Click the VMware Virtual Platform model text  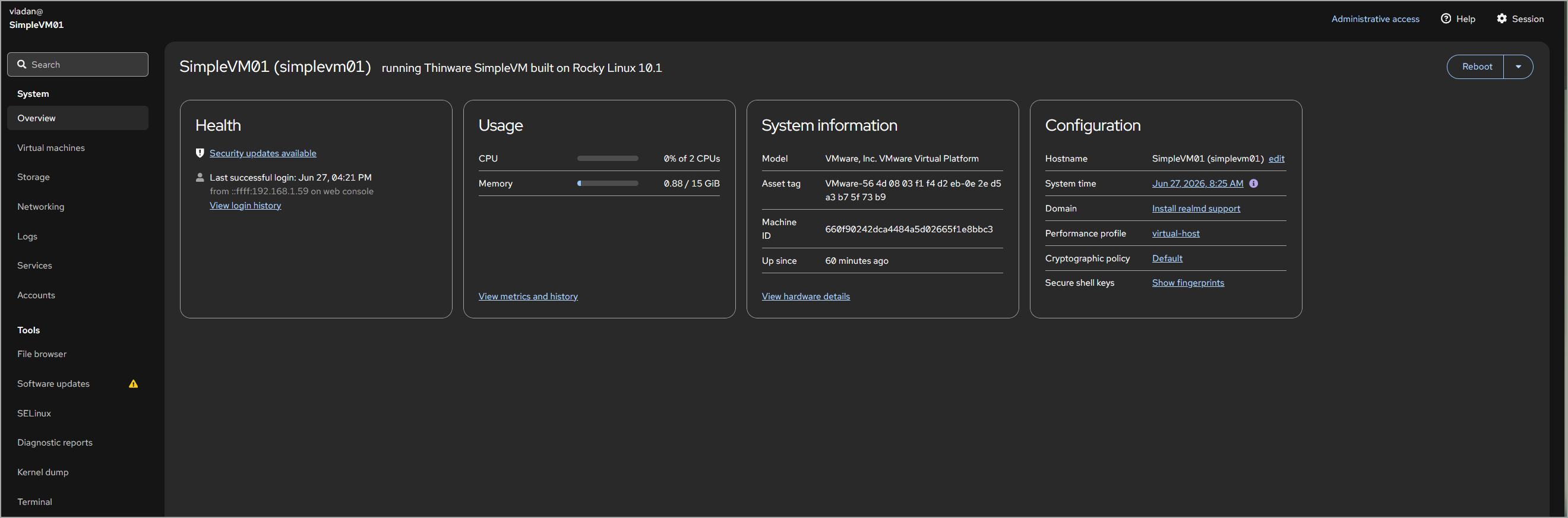coord(902,159)
